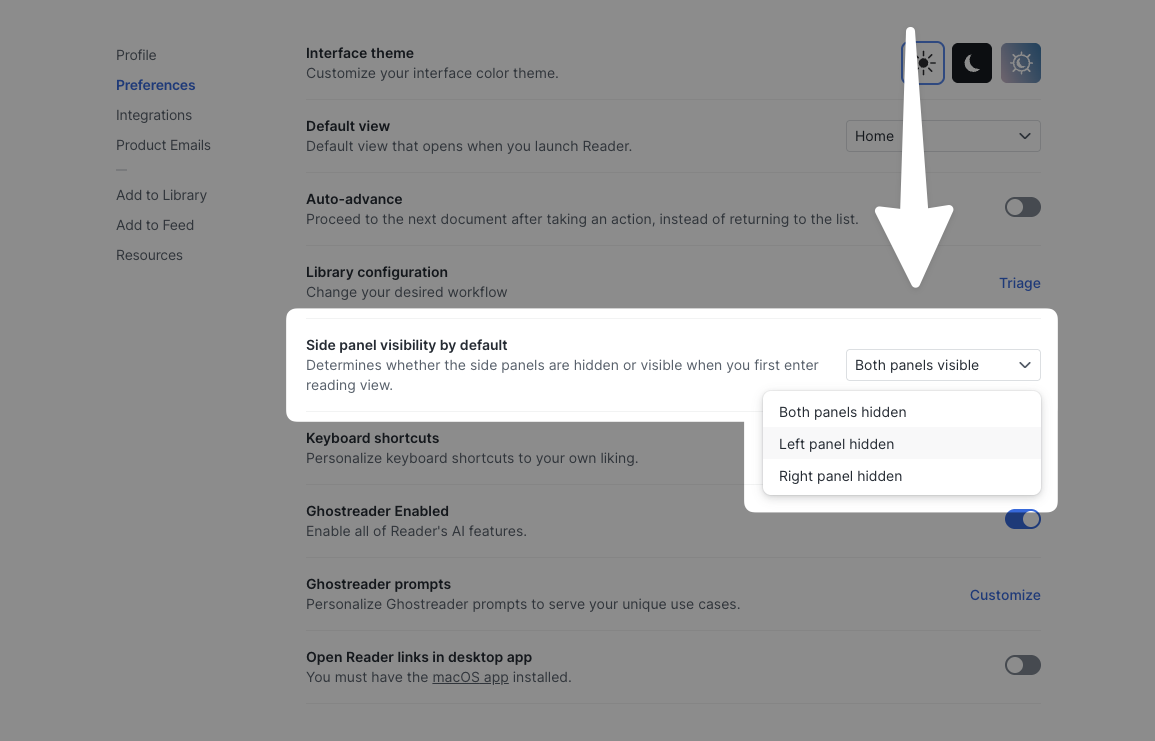Enable Open Reader links in desktop app

click(x=1022, y=665)
